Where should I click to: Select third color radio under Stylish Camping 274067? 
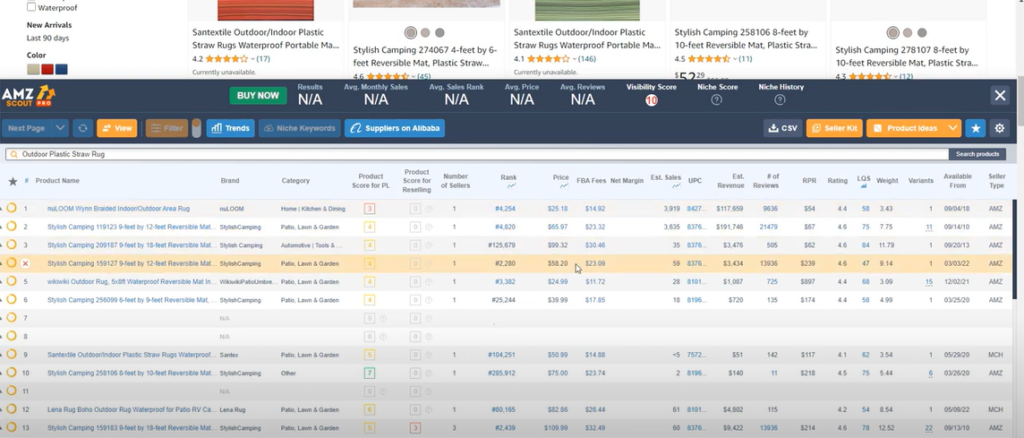(x=440, y=33)
